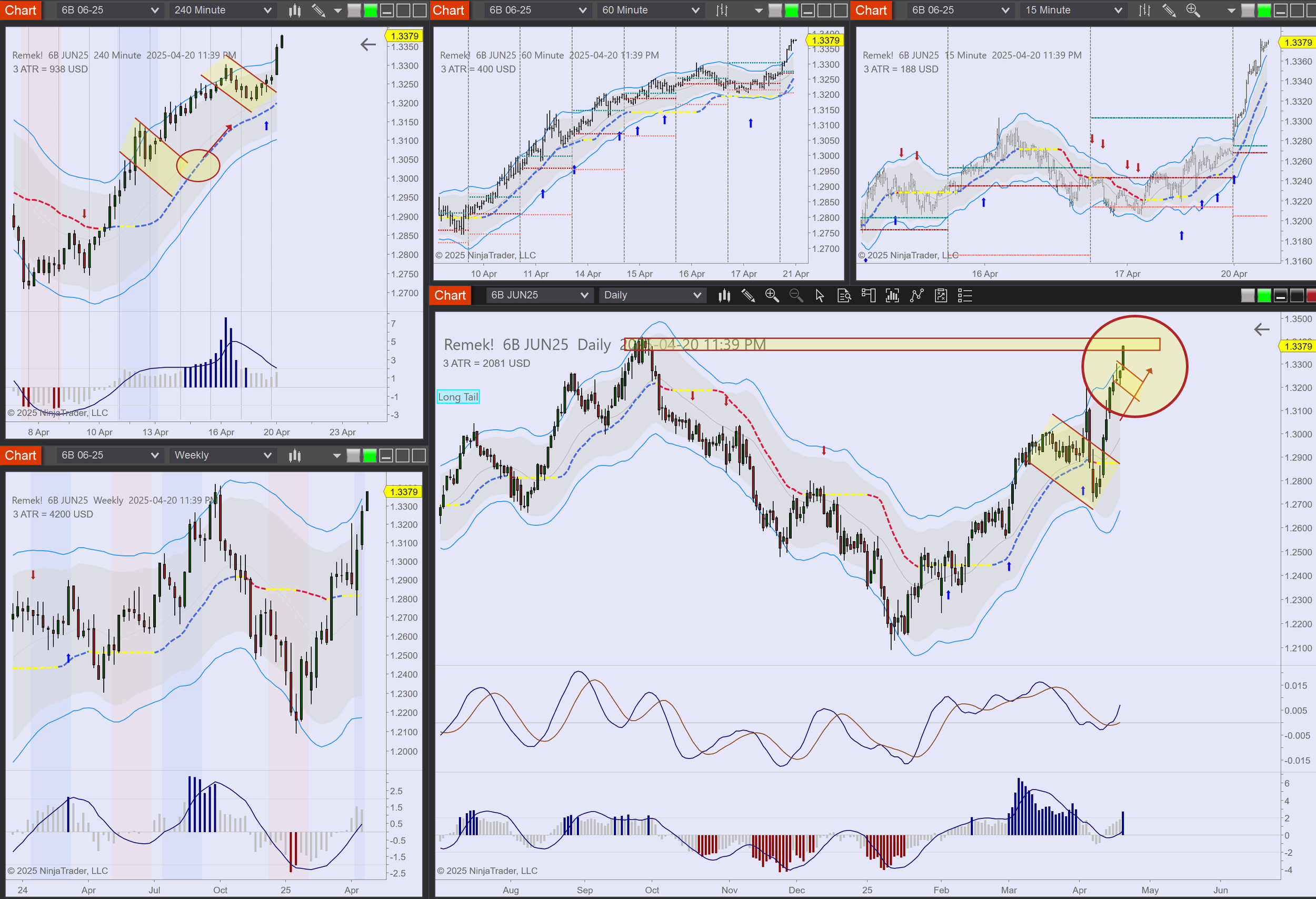The height and width of the screenshot is (899, 1316).
Task: Click Chart tab of 60 Minute window
Action: (448, 10)
